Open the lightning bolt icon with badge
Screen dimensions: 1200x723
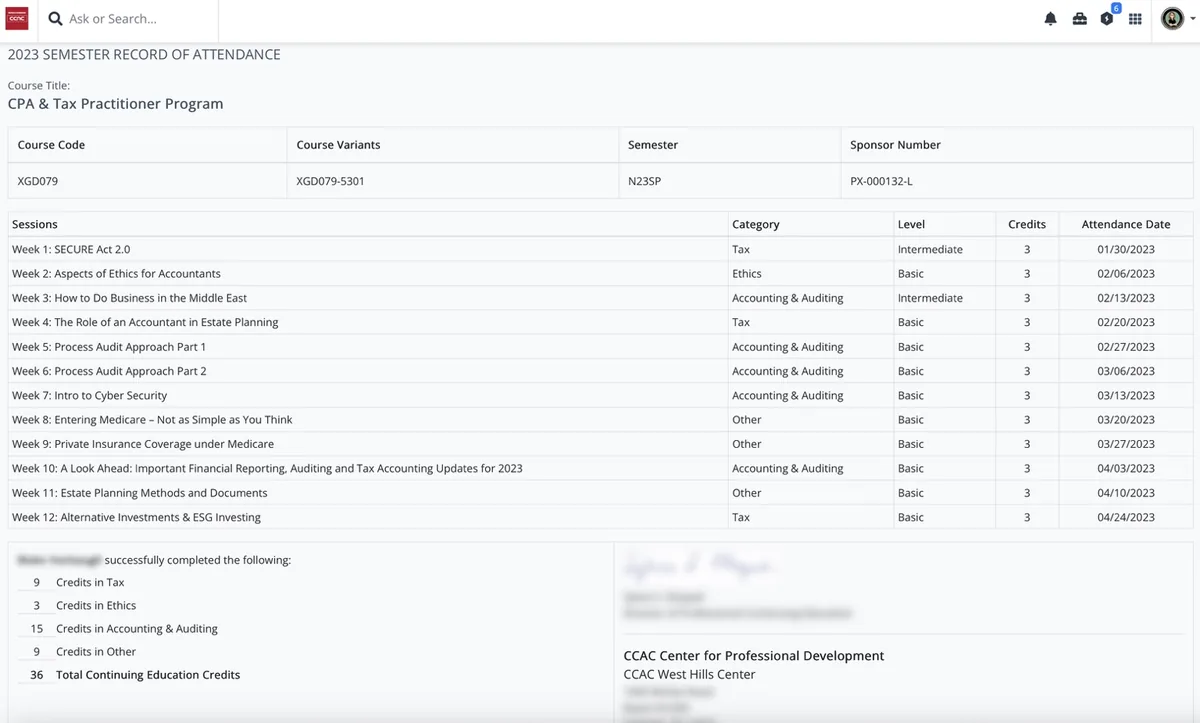point(1106,18)
